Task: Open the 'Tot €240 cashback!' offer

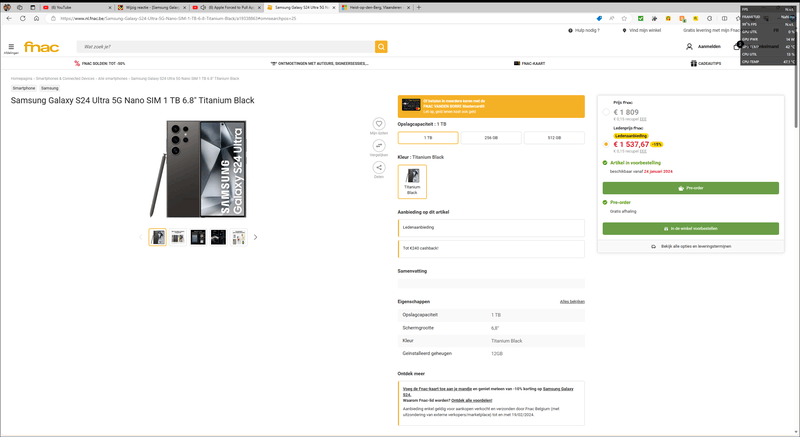Action: 491,248
